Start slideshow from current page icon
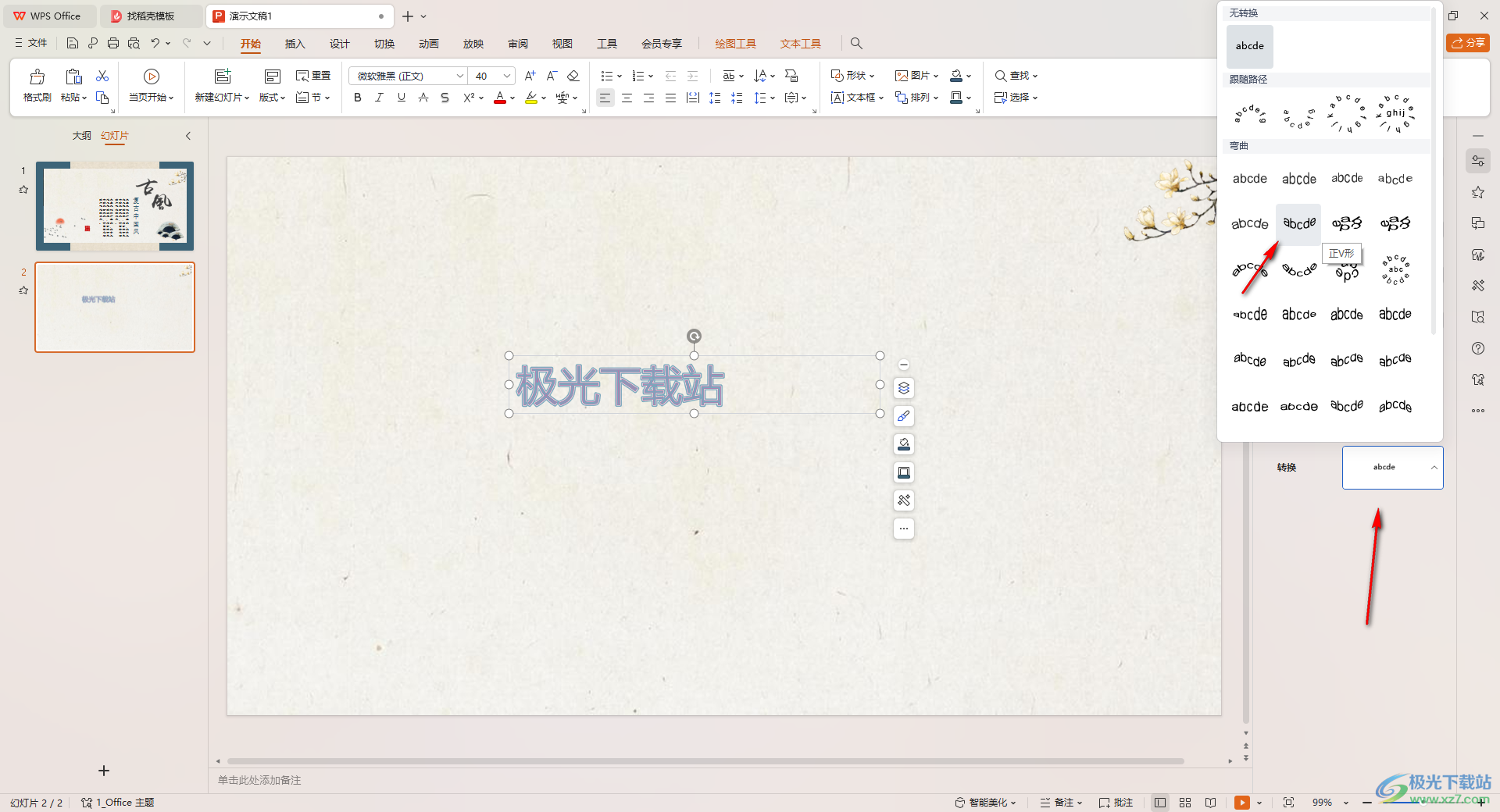 coord(152,77)
